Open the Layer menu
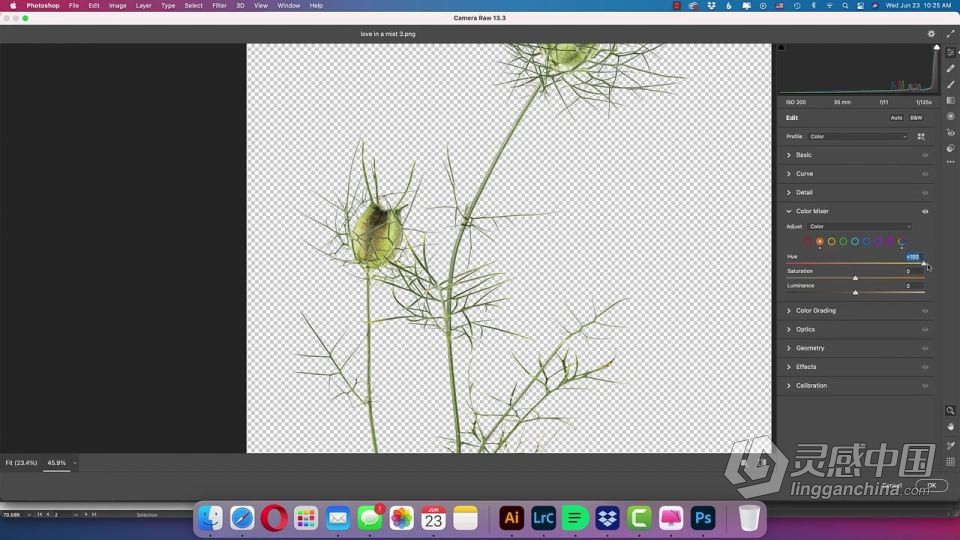The image size is (960, 540). point(143,6)
